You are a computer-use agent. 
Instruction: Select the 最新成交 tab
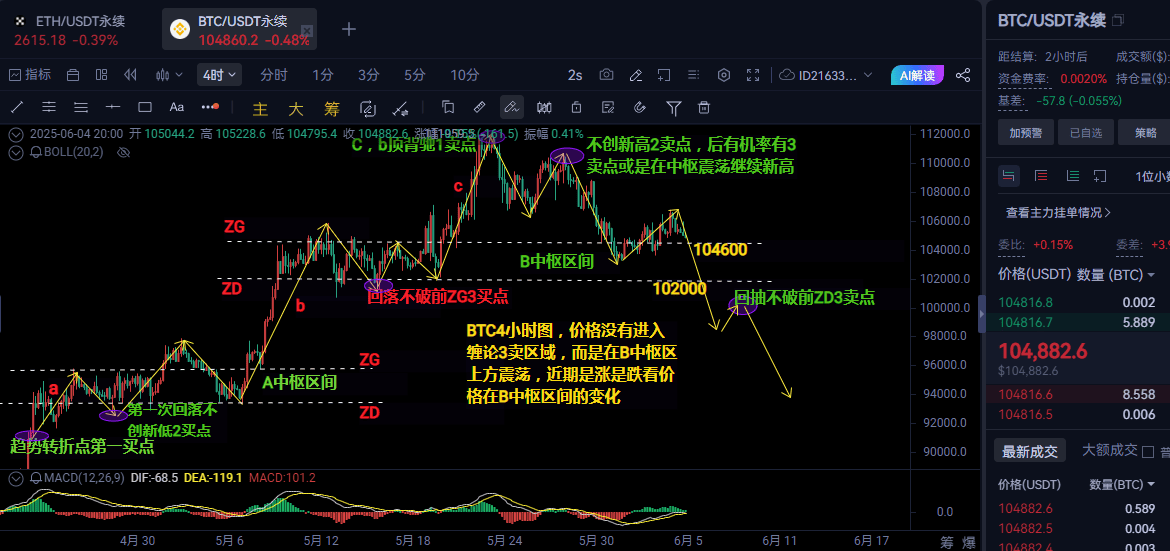(x=1030, y=452)
